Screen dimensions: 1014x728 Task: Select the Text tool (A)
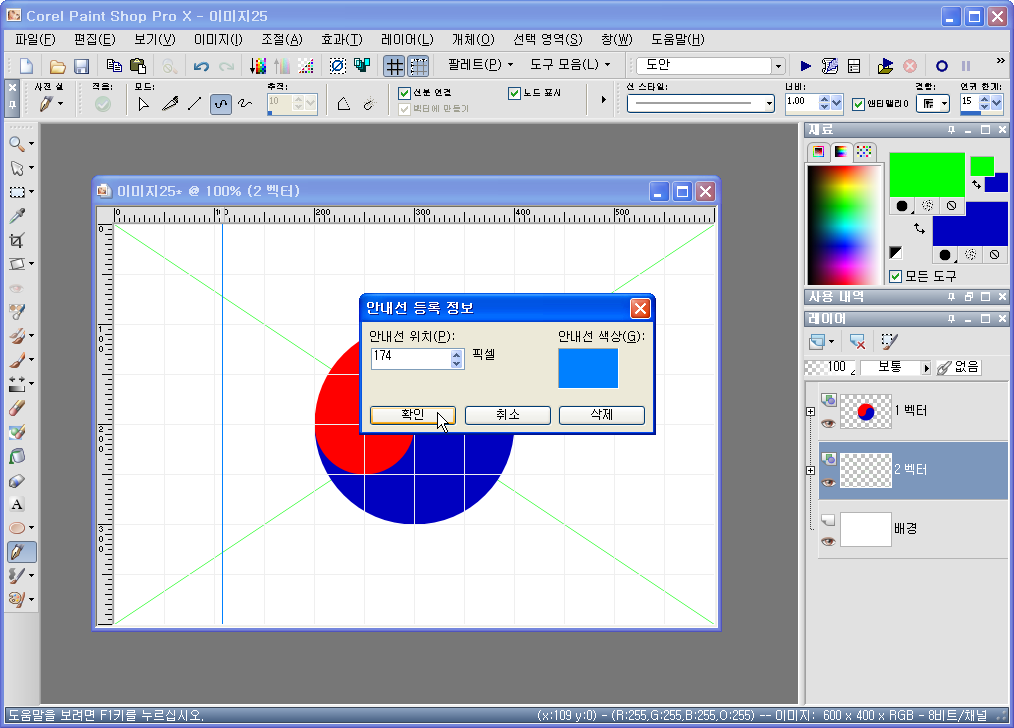pyautogui.click(x=17, y=504)
